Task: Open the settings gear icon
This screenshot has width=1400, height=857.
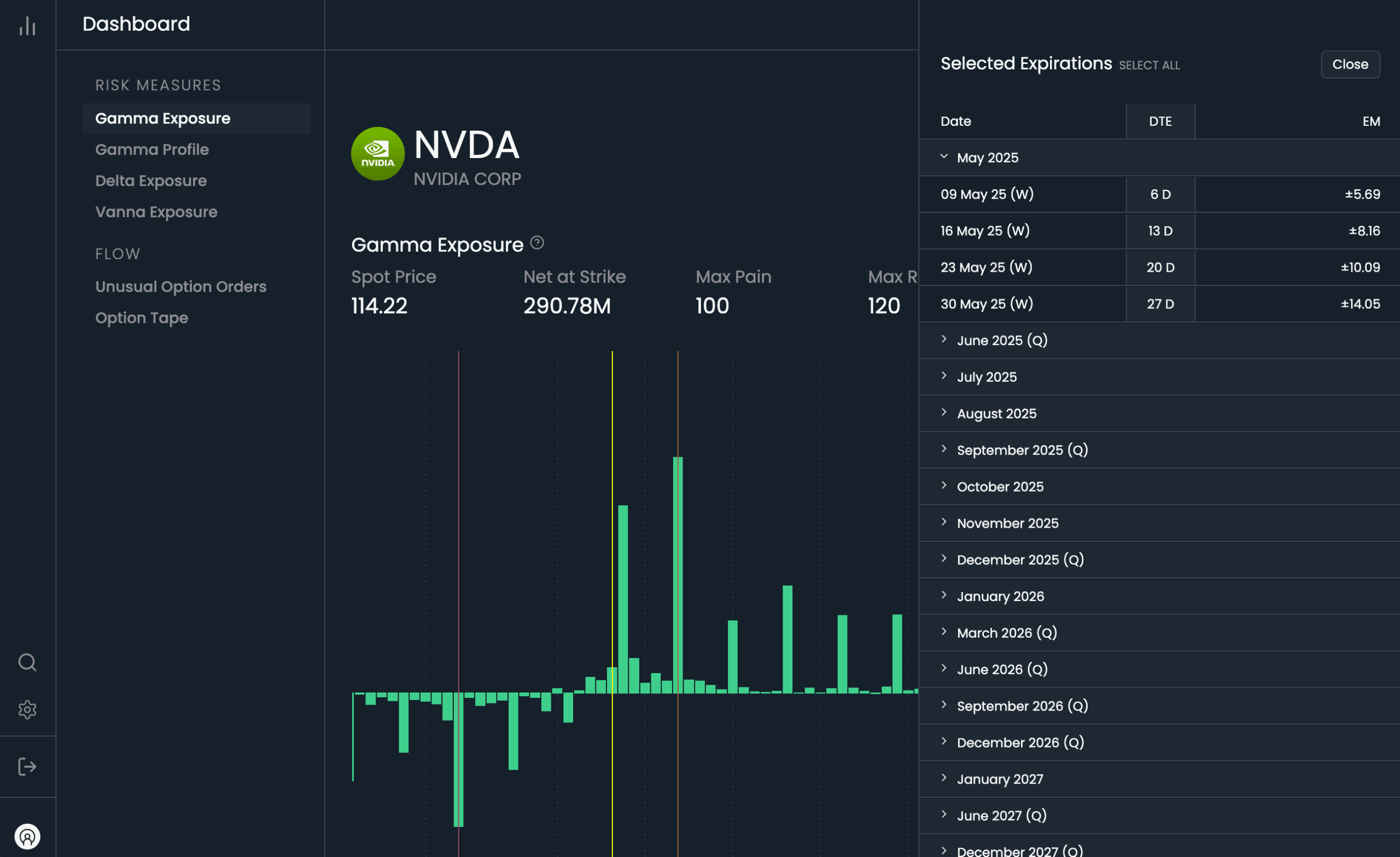Action: tap(27, 709)
